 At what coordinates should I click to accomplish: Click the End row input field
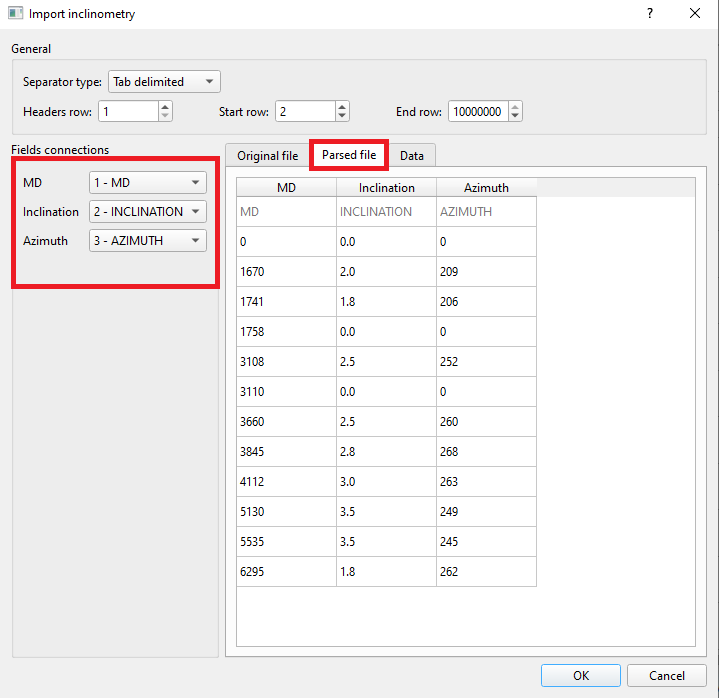(x=478, y=111)
